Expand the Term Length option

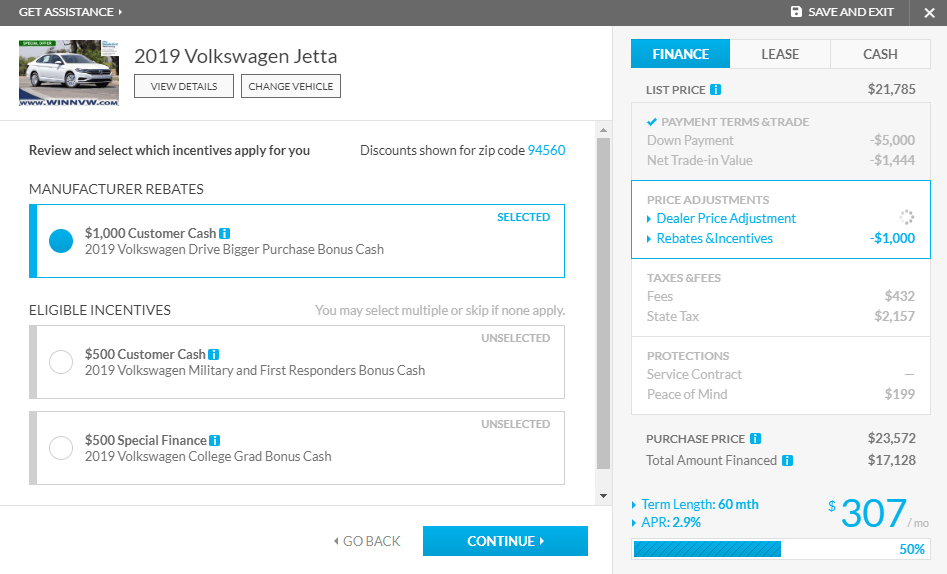point(699,505)
